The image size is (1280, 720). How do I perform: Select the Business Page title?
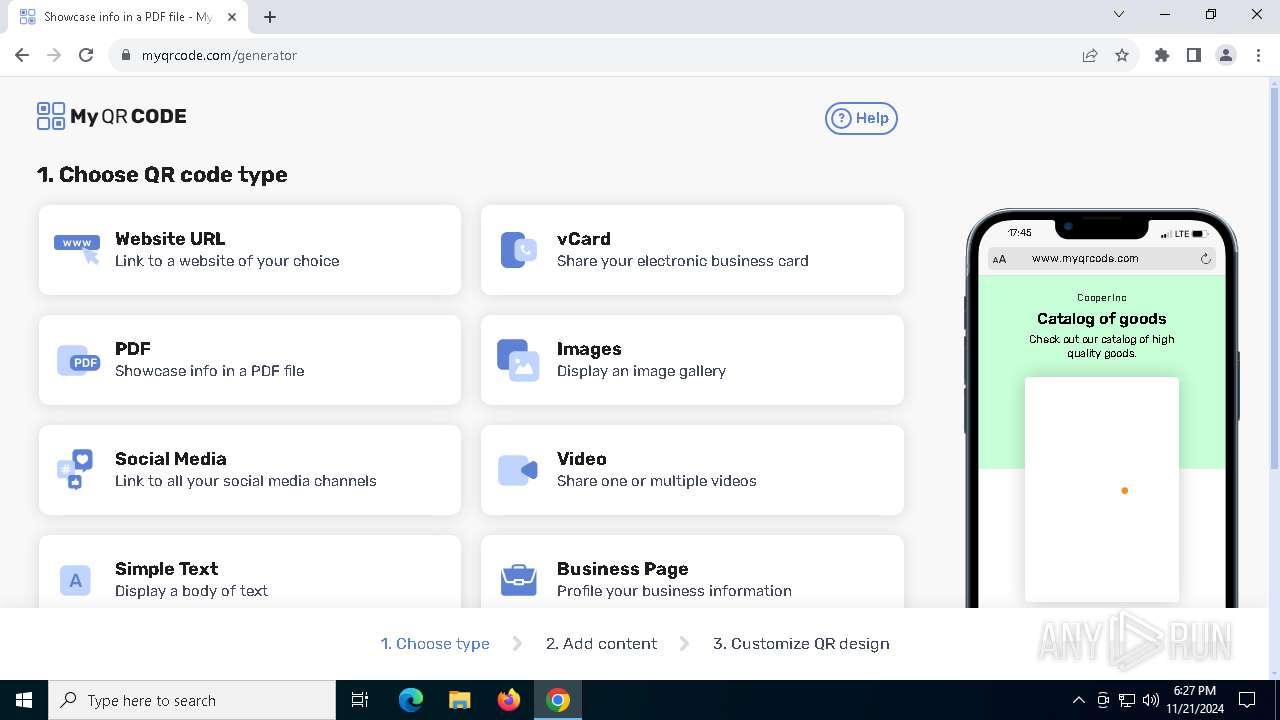coord(623,569)
